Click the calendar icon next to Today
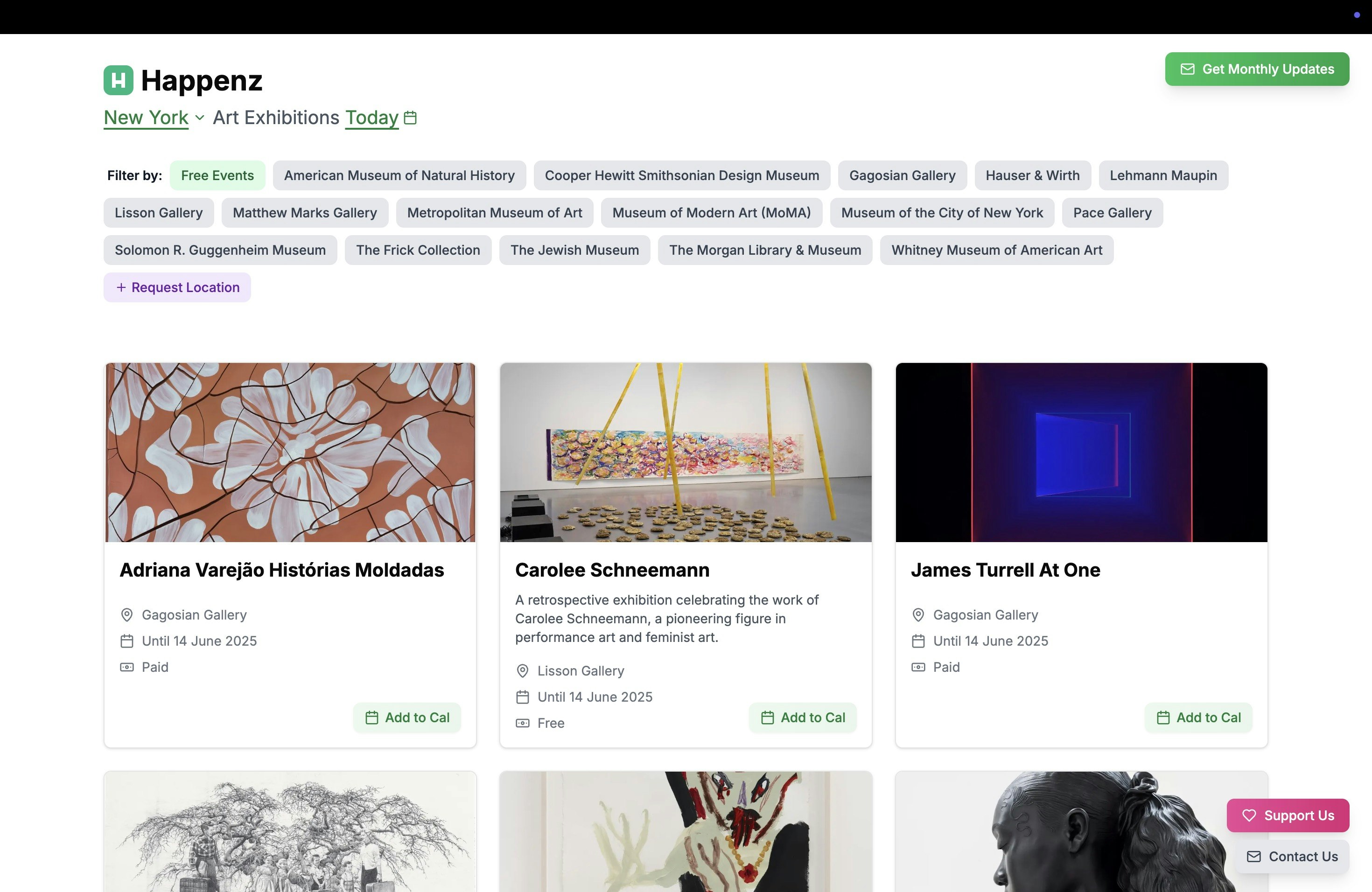This screenshot has height=892, width=1372. tap(411, 118)
